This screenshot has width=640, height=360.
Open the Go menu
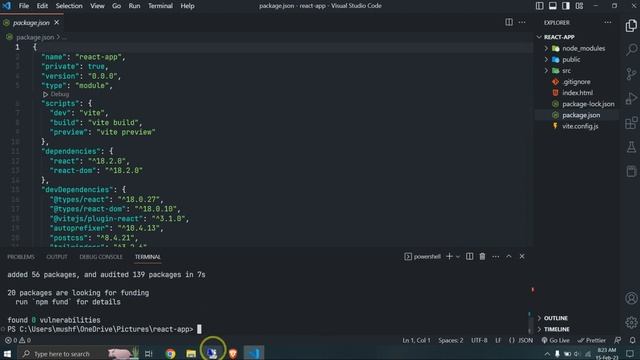point(116,6)
